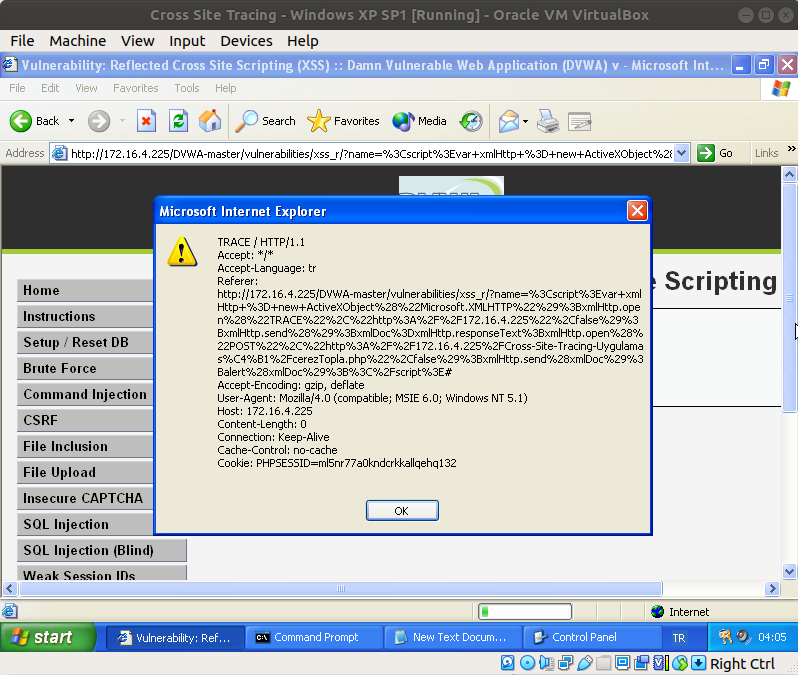798x675 pixels.
Task: Open CSRF vulnerability page
Action: point(85,420)
